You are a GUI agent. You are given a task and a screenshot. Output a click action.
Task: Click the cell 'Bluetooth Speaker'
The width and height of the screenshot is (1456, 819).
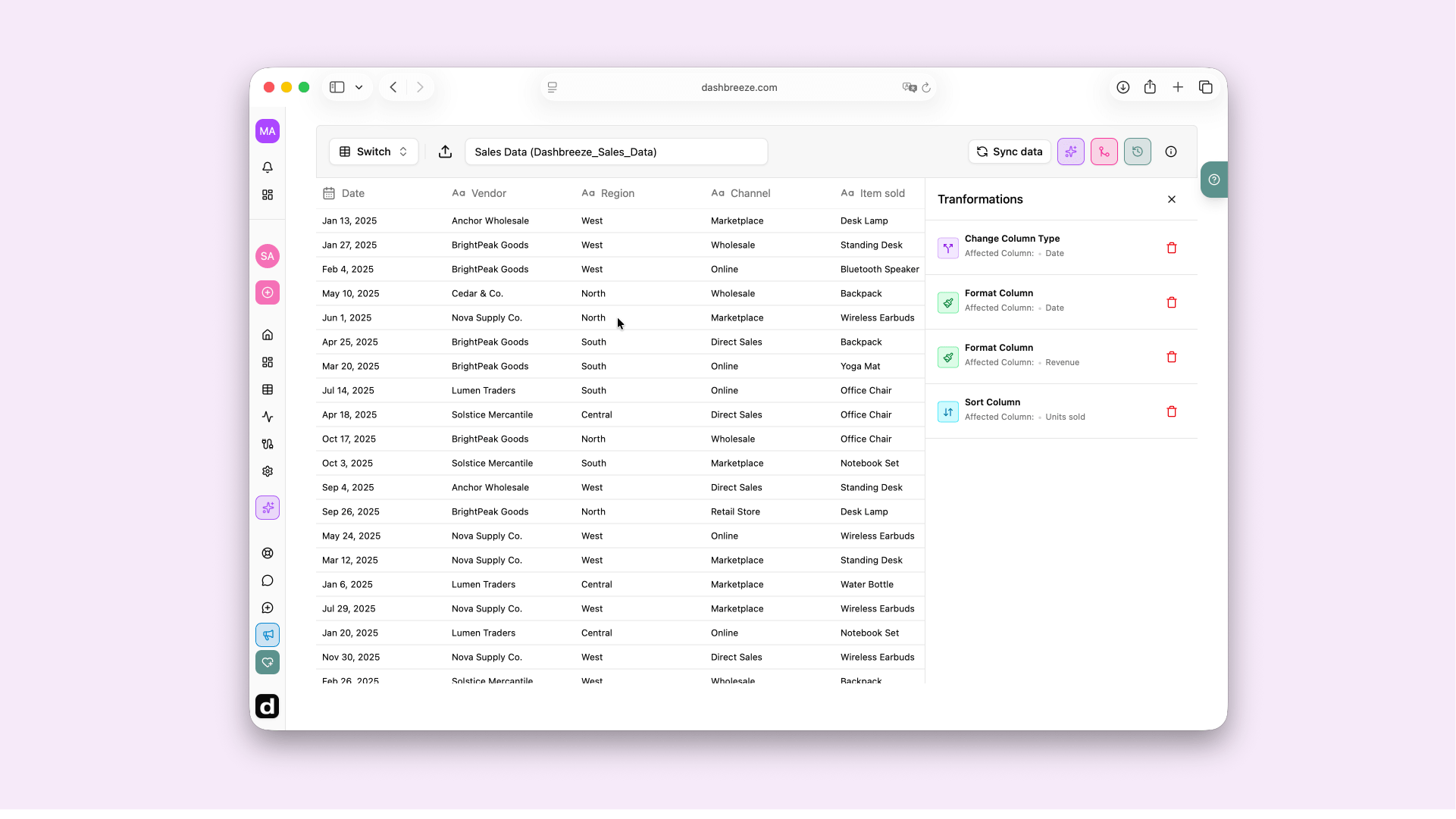[x=880, y=270]
